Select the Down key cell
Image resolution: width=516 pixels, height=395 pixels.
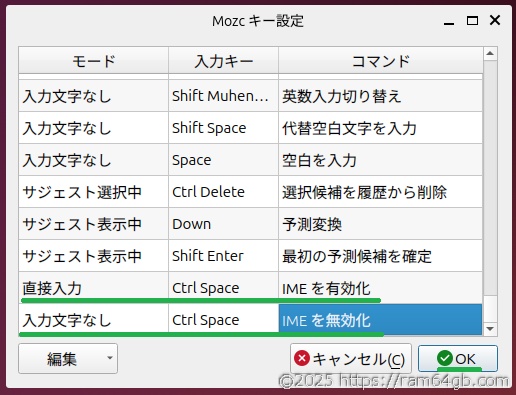(223, 224)
